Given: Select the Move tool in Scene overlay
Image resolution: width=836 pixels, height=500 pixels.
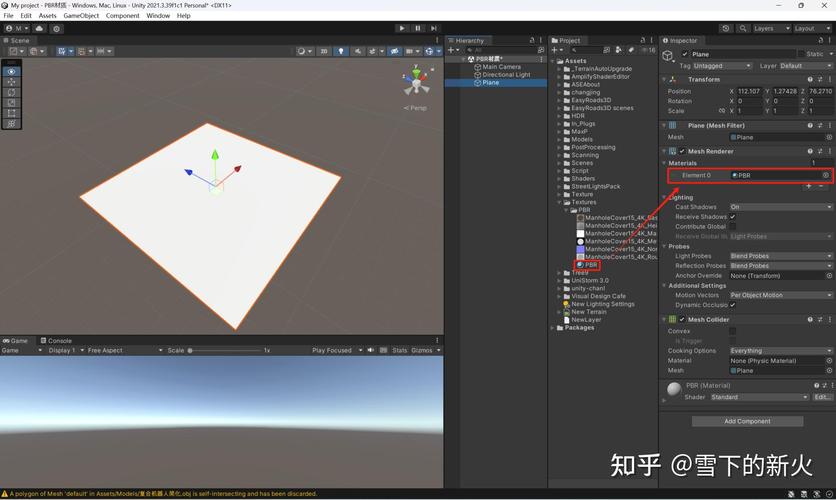Looking at the screenshot, I should tap(11, 82).
